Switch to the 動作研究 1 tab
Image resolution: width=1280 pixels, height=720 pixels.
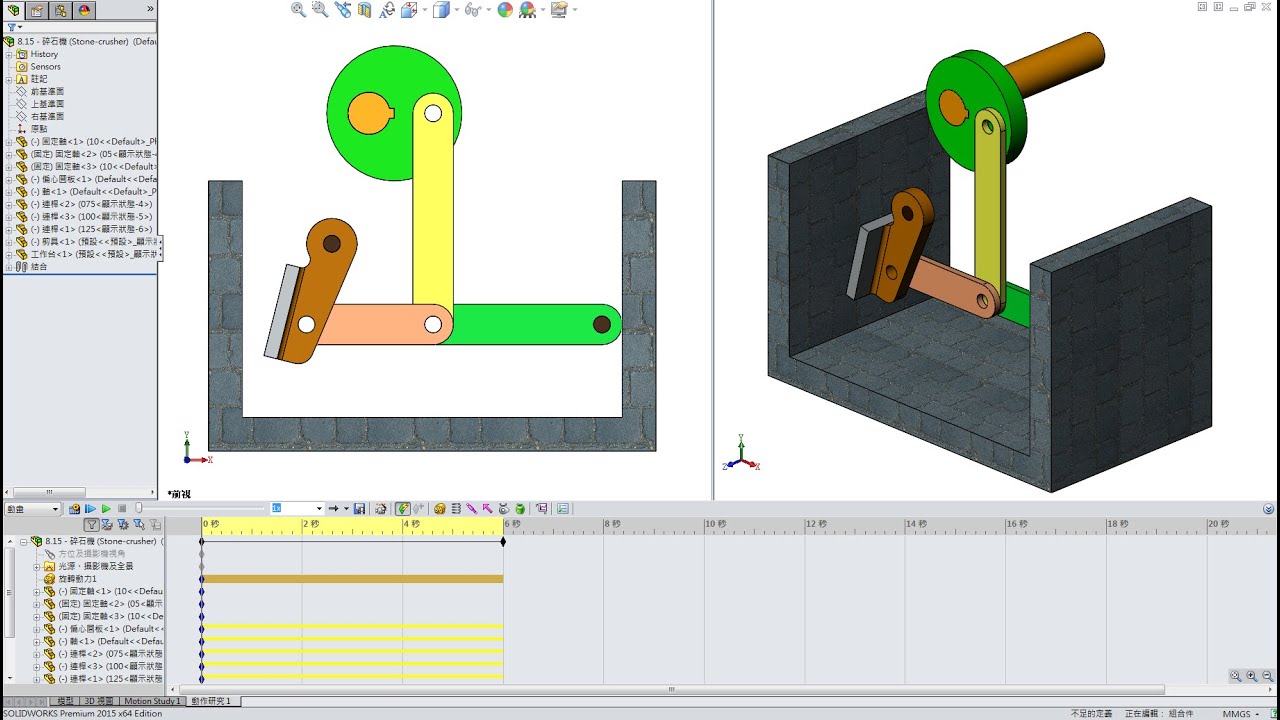point(211,702)
